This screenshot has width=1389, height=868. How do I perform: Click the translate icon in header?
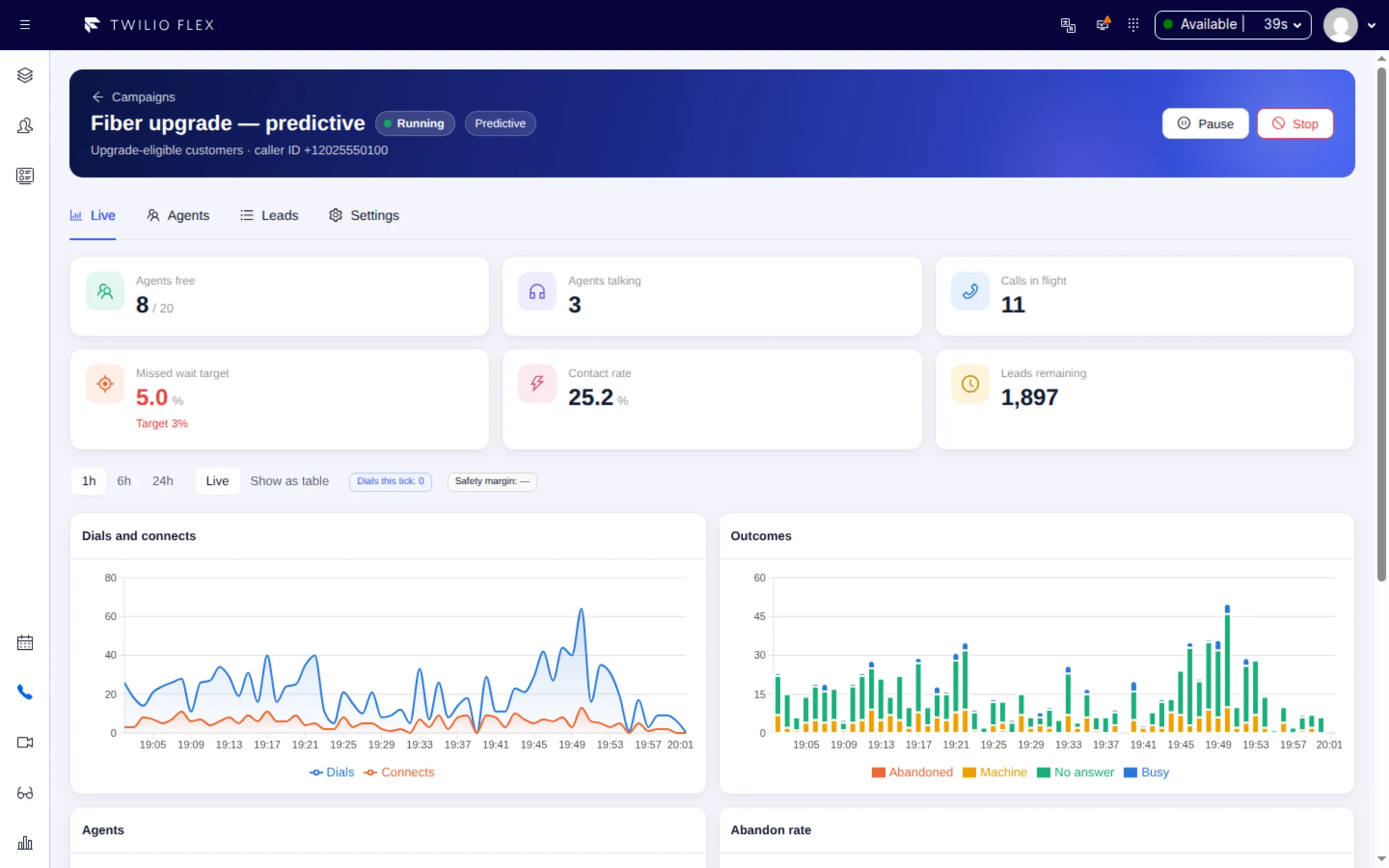click(1068, 25)
